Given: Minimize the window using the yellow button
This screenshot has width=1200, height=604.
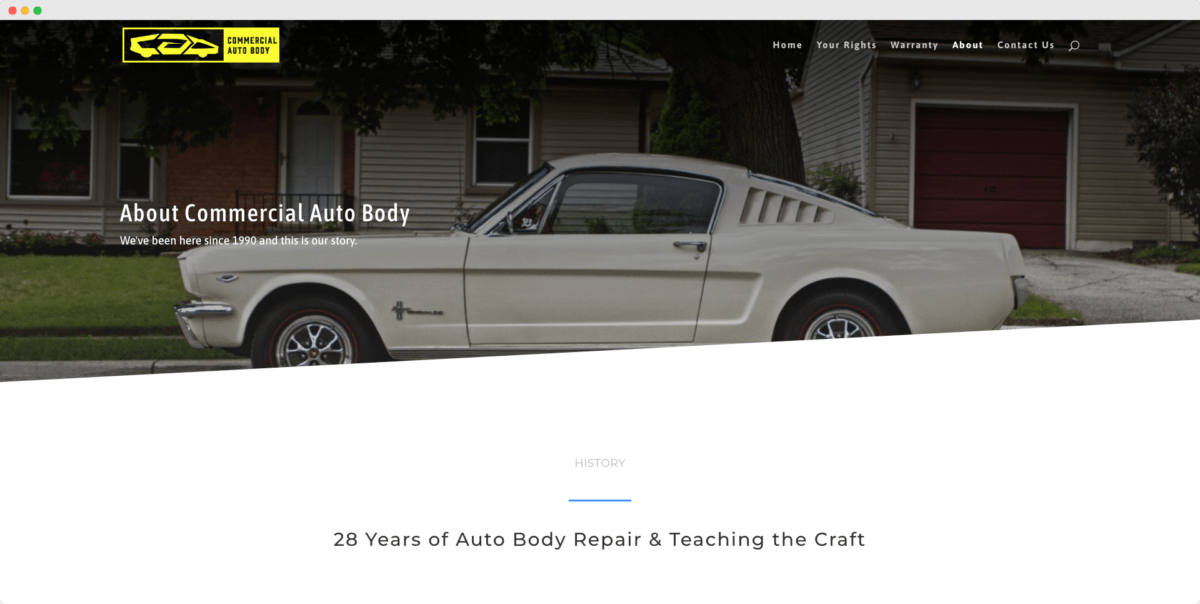Looking at the screenshot, I should (25, 10).
